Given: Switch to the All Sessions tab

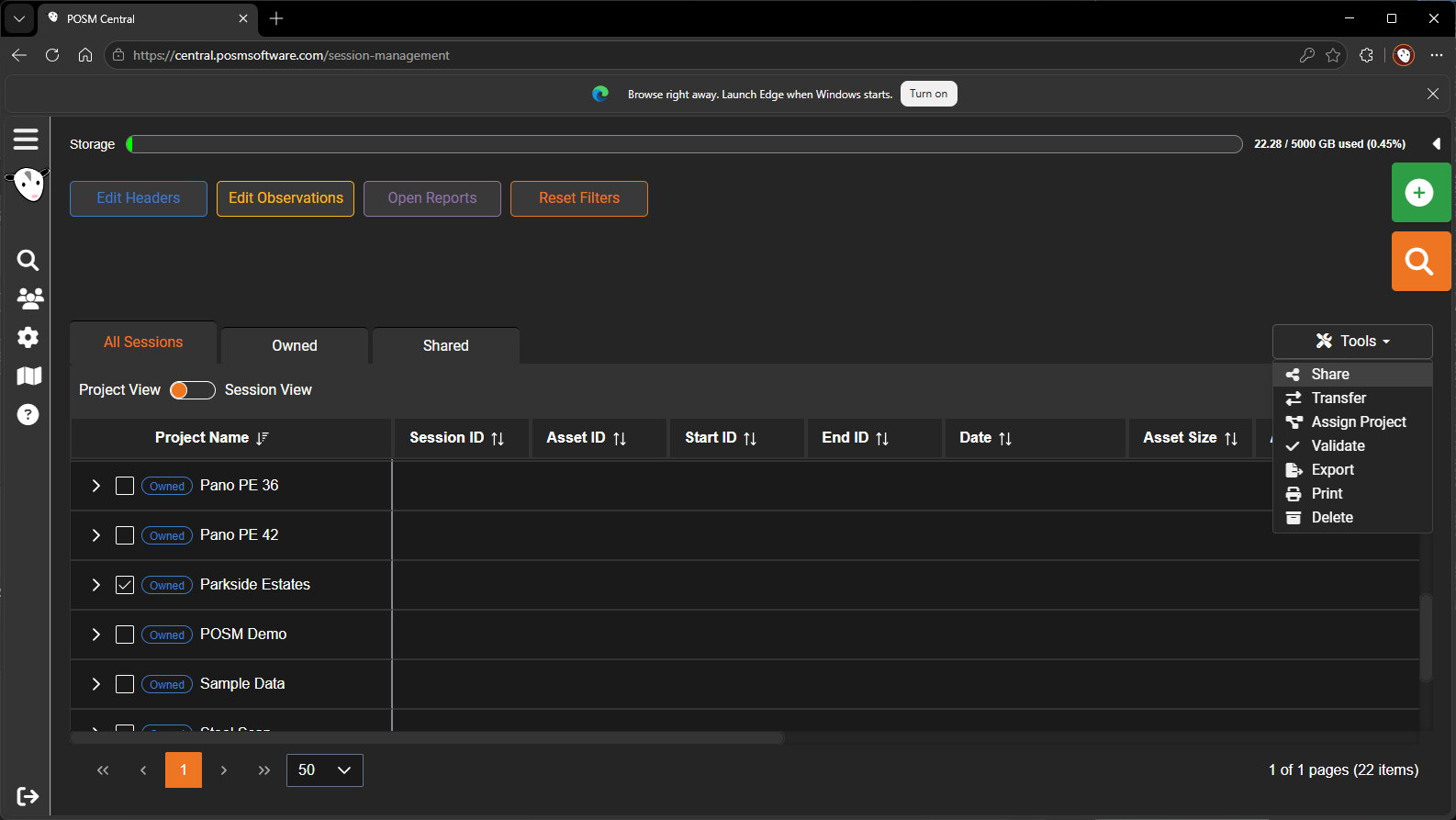Looking at the screenshot, I should coord(143,343).
